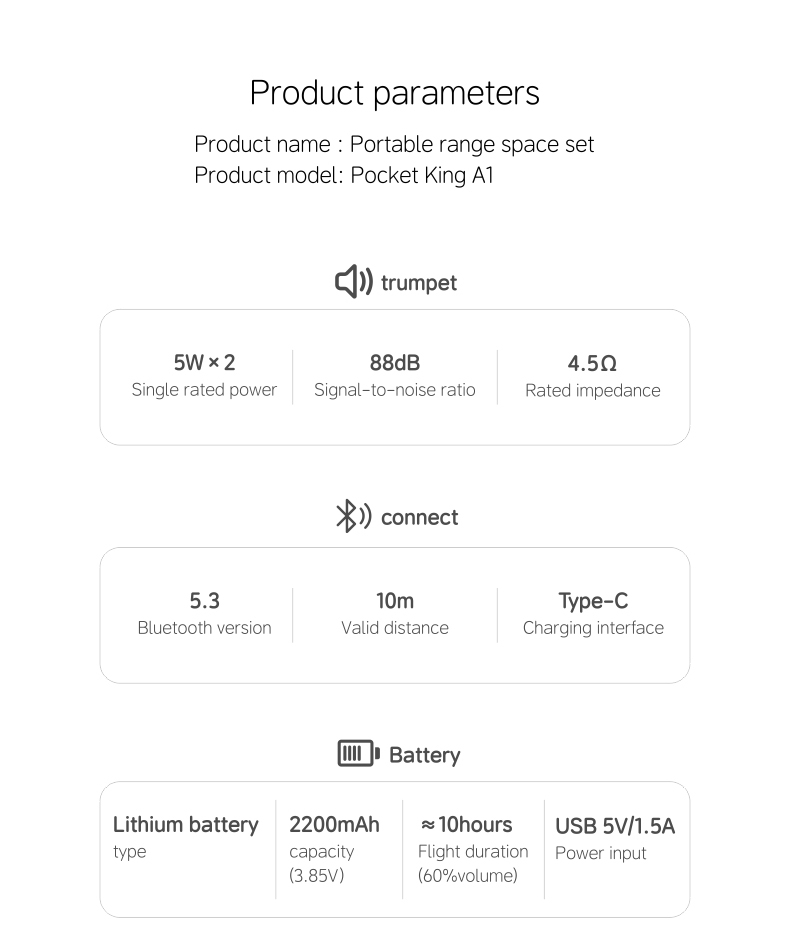This screenshot has height=940, width=790.
Task: Click the Product name line
Action: pyautogui.click(x=394, y=144)
